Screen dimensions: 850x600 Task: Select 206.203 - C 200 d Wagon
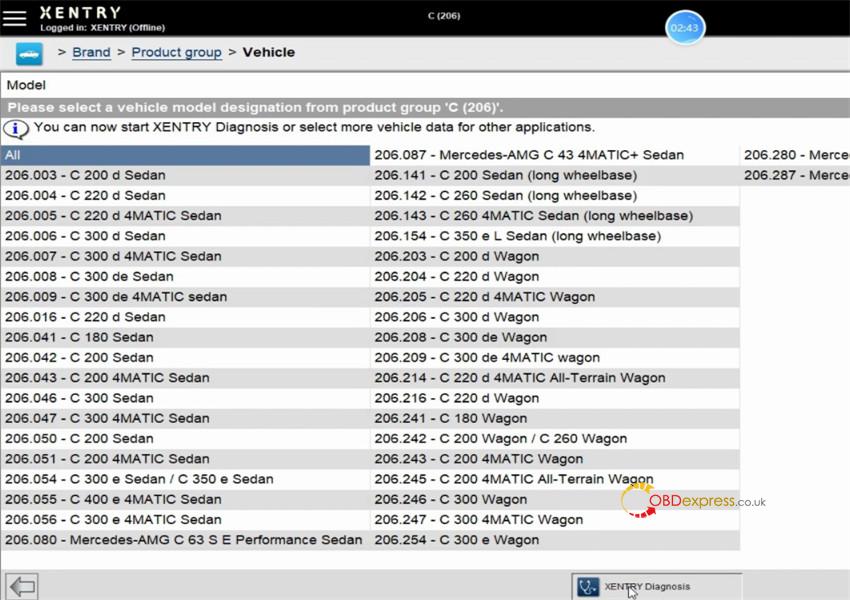[x=555, y=256]
